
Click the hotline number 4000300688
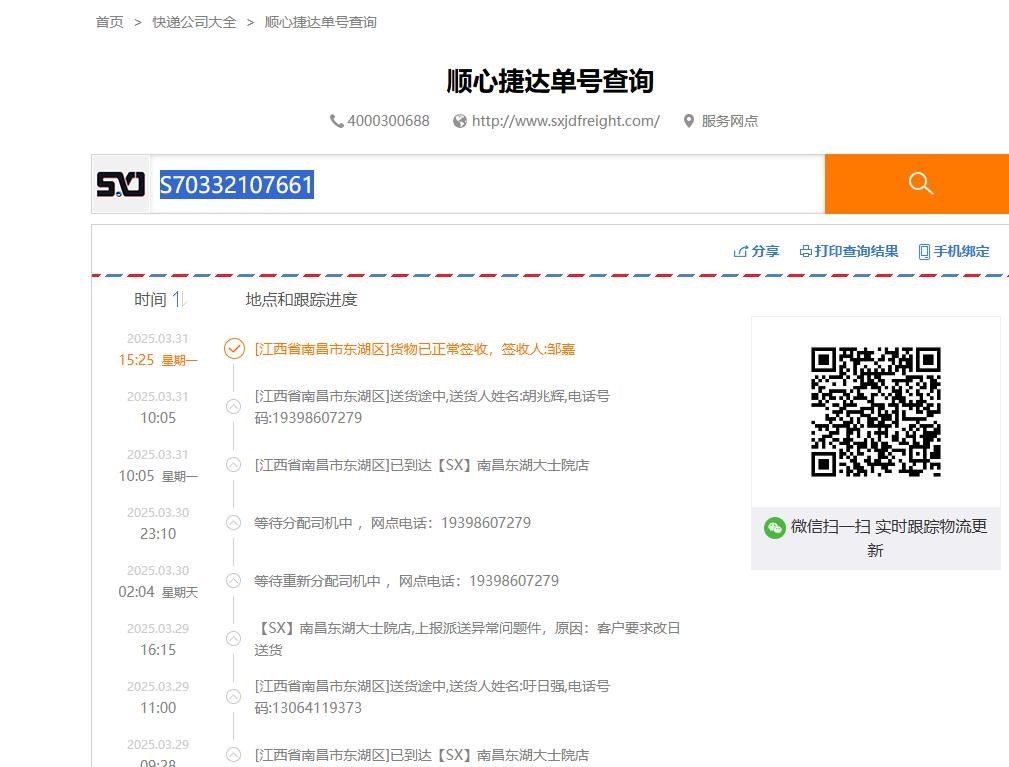(388, 121)
